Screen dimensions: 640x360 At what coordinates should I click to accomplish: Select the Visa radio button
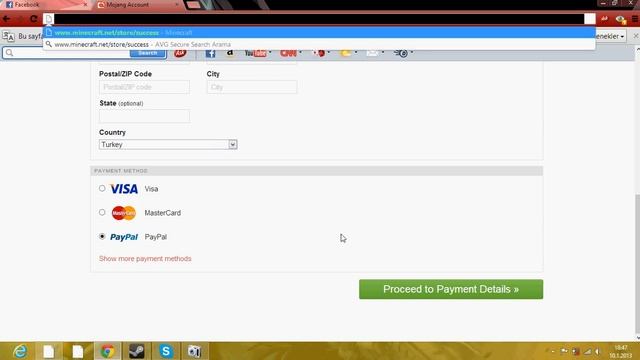pyautogui.click(x=102, y=189)
